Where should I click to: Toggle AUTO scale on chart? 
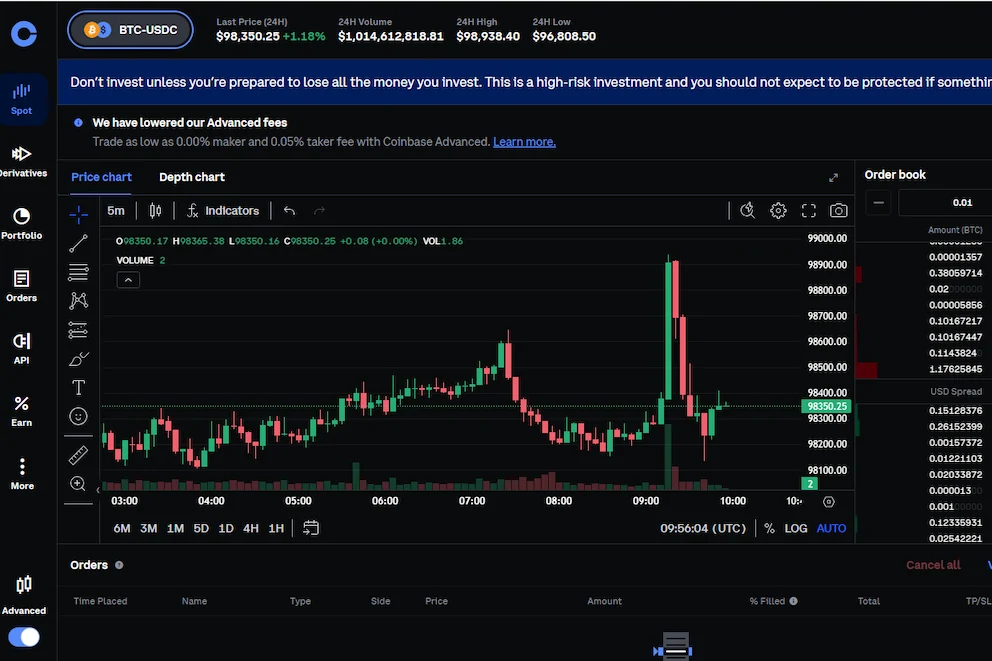pos(831,528)
